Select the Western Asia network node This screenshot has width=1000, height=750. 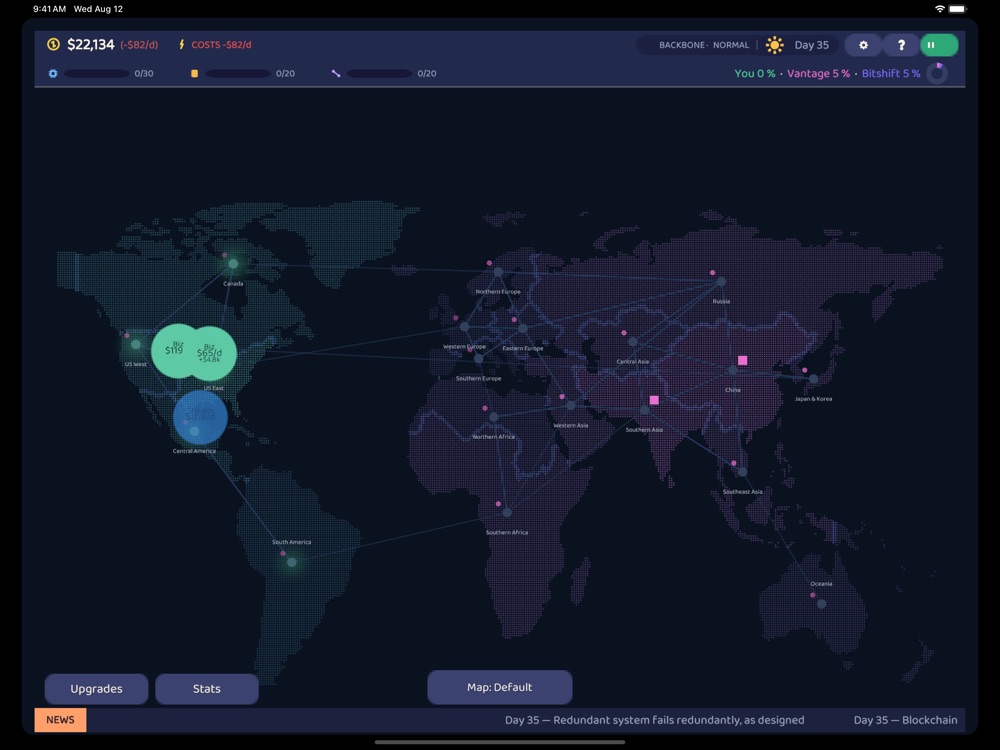571,406
